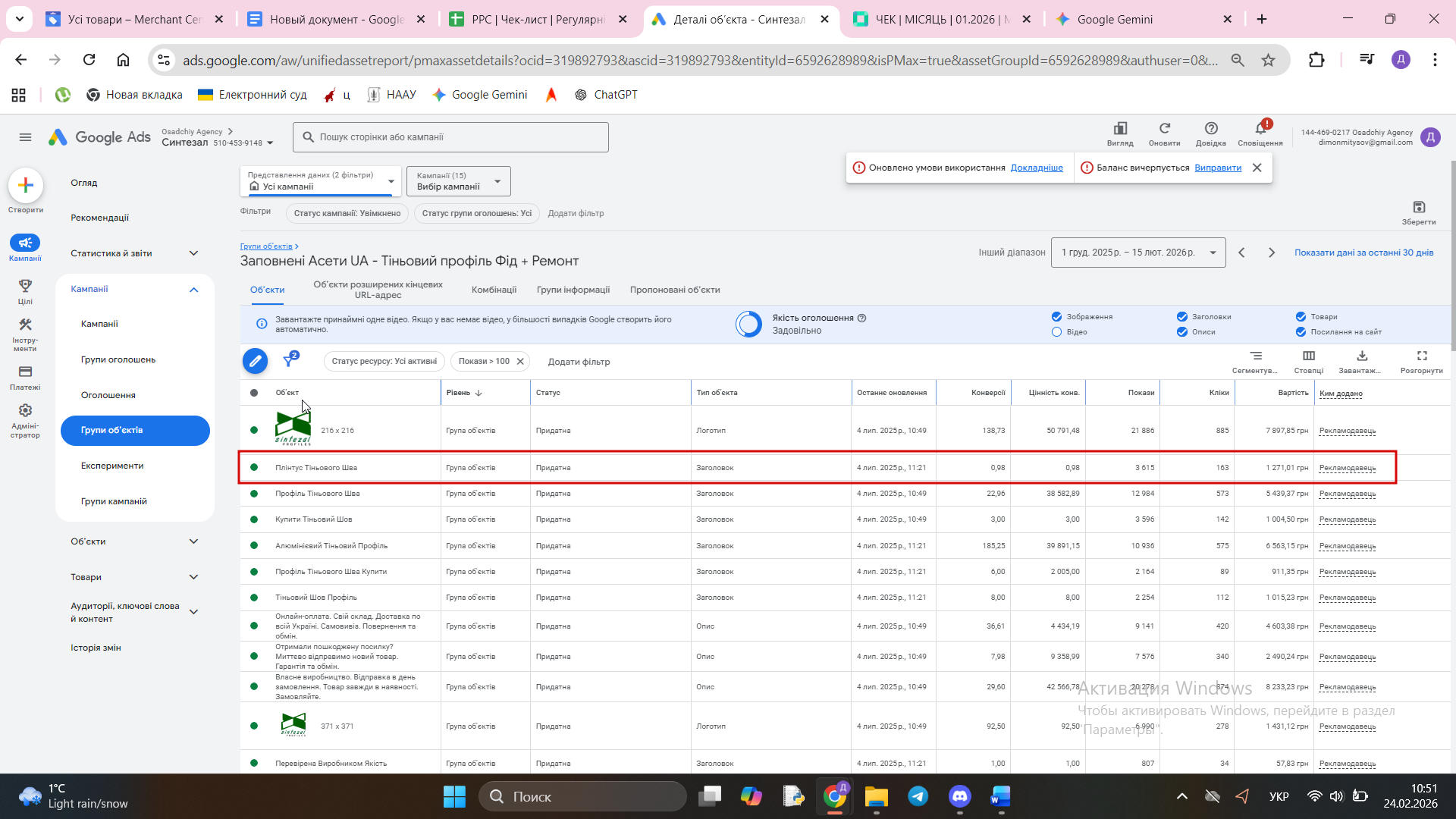
Task: Toggle the Заголовки checkbox
Action: coord(1181,317)
